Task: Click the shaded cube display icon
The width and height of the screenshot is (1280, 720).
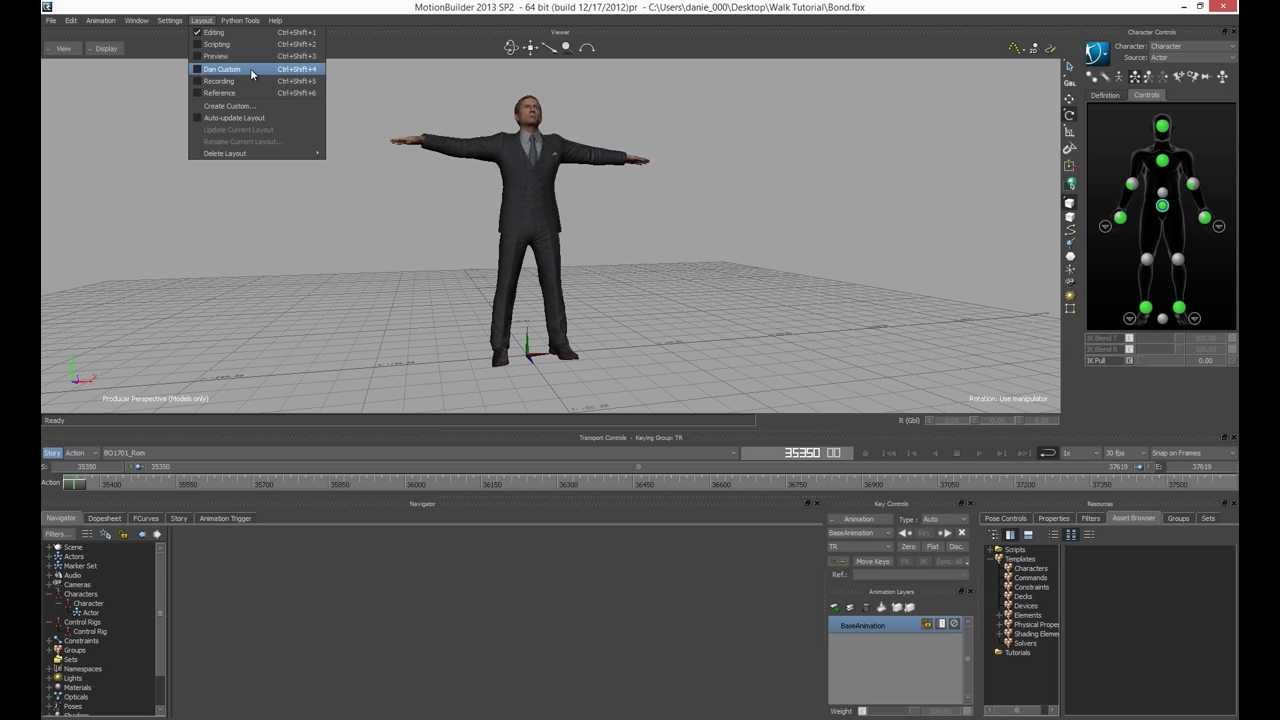Action: coord(1070,204)
